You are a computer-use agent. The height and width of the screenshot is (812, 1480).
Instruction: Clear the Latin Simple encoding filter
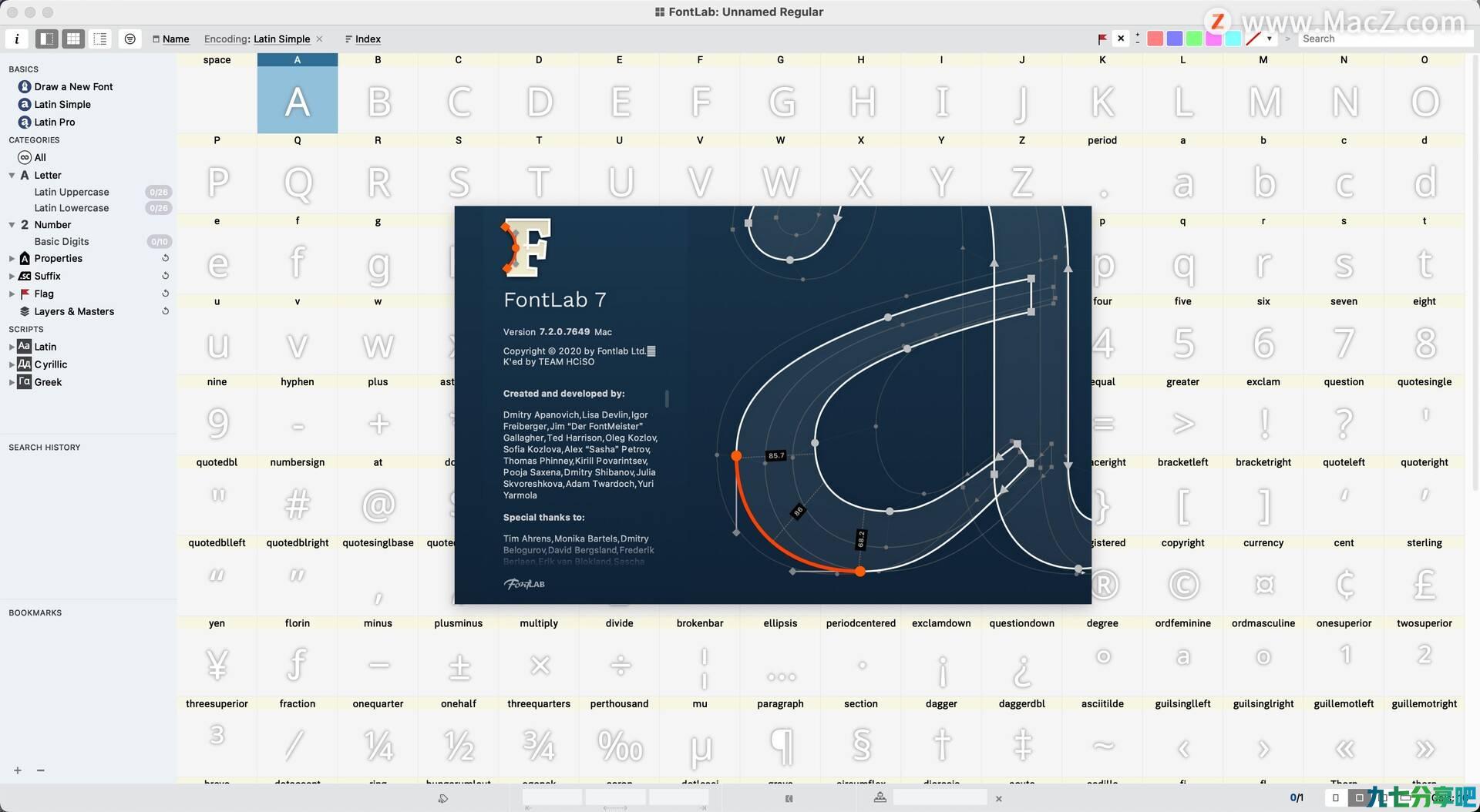(x=319, y=39)
